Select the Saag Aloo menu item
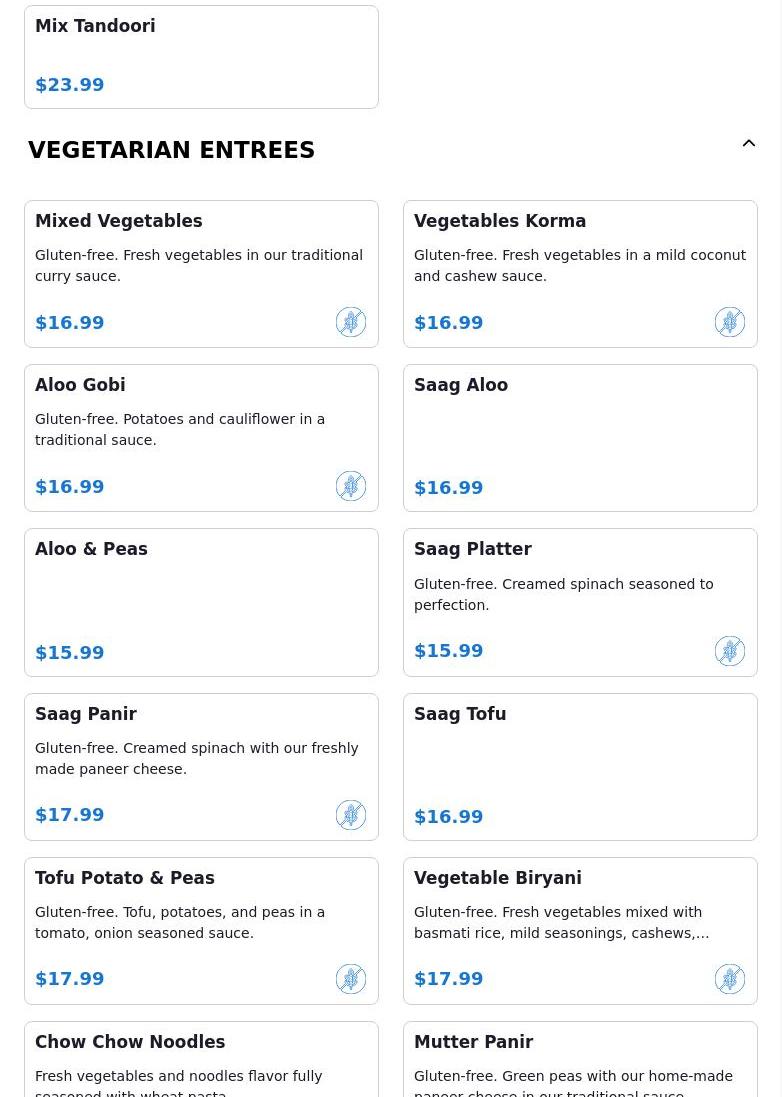Screen dimensions: 782x1097 click(x=580, y=438)
